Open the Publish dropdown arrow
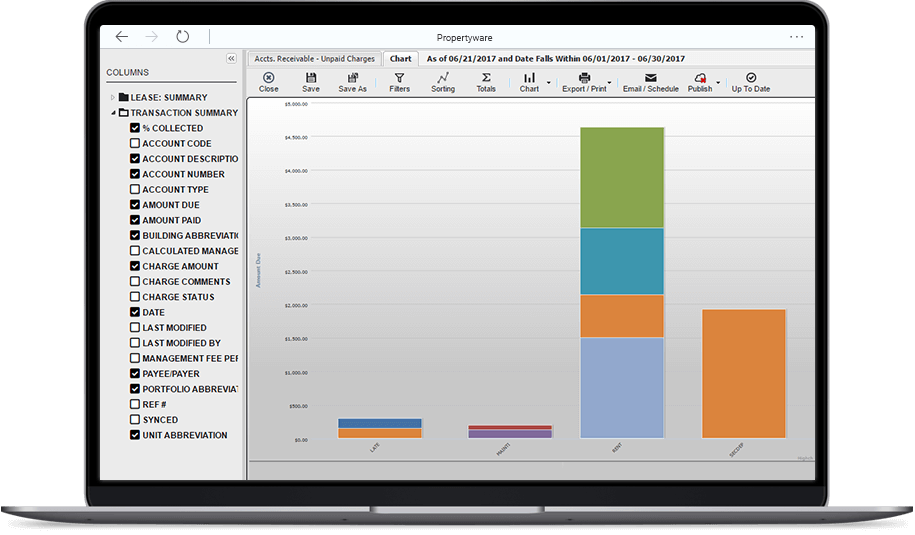This screenshot has height=535, width=915. (718, 82)
